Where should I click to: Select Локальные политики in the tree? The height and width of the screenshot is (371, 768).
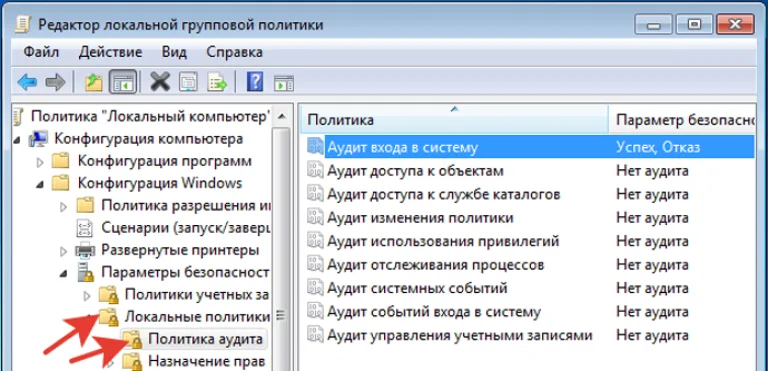197,317
